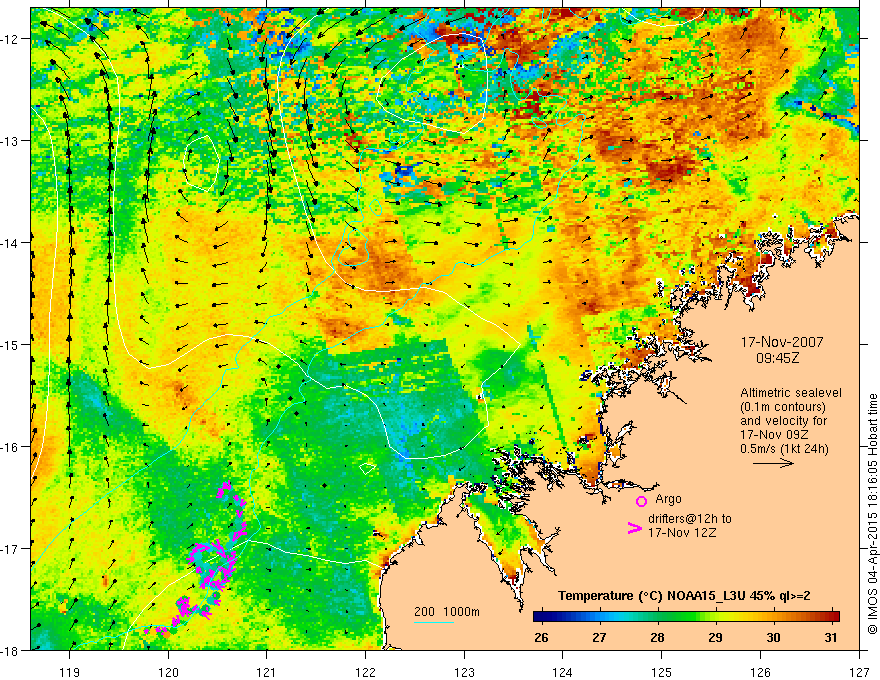The image size is (880, 680).
Task: Click longitude axis label 124
Action: coord(563,672)
